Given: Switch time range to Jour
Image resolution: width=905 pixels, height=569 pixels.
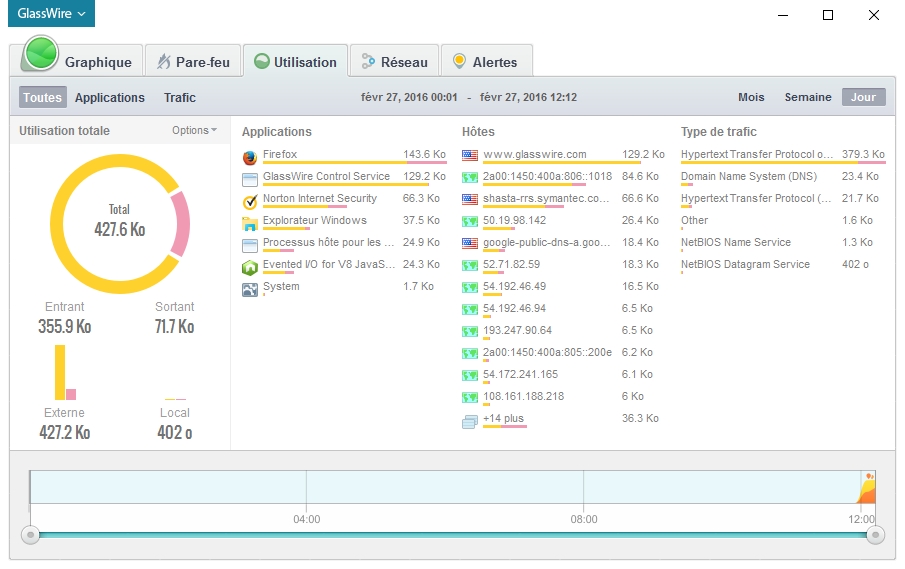Looking at the screenshot, I should (863, 97).
